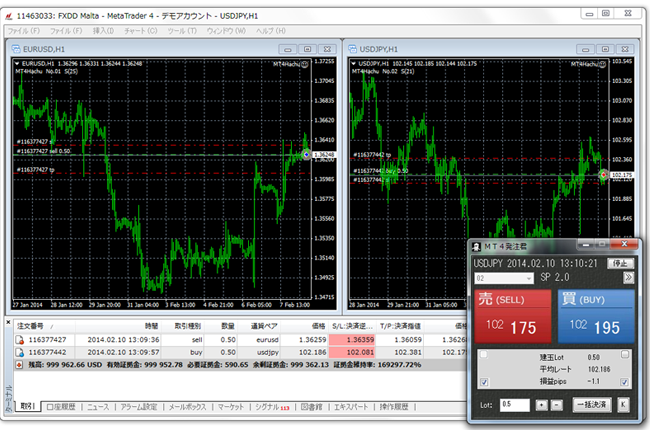Open the ウィンドウ(W) menu
Screen dimensions: 650x430
(x=226, y=31)
